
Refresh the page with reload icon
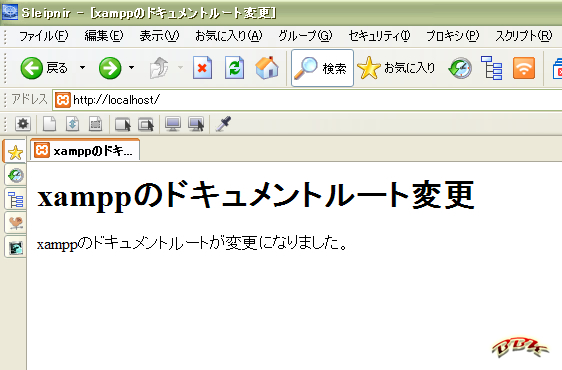(235, 68)
